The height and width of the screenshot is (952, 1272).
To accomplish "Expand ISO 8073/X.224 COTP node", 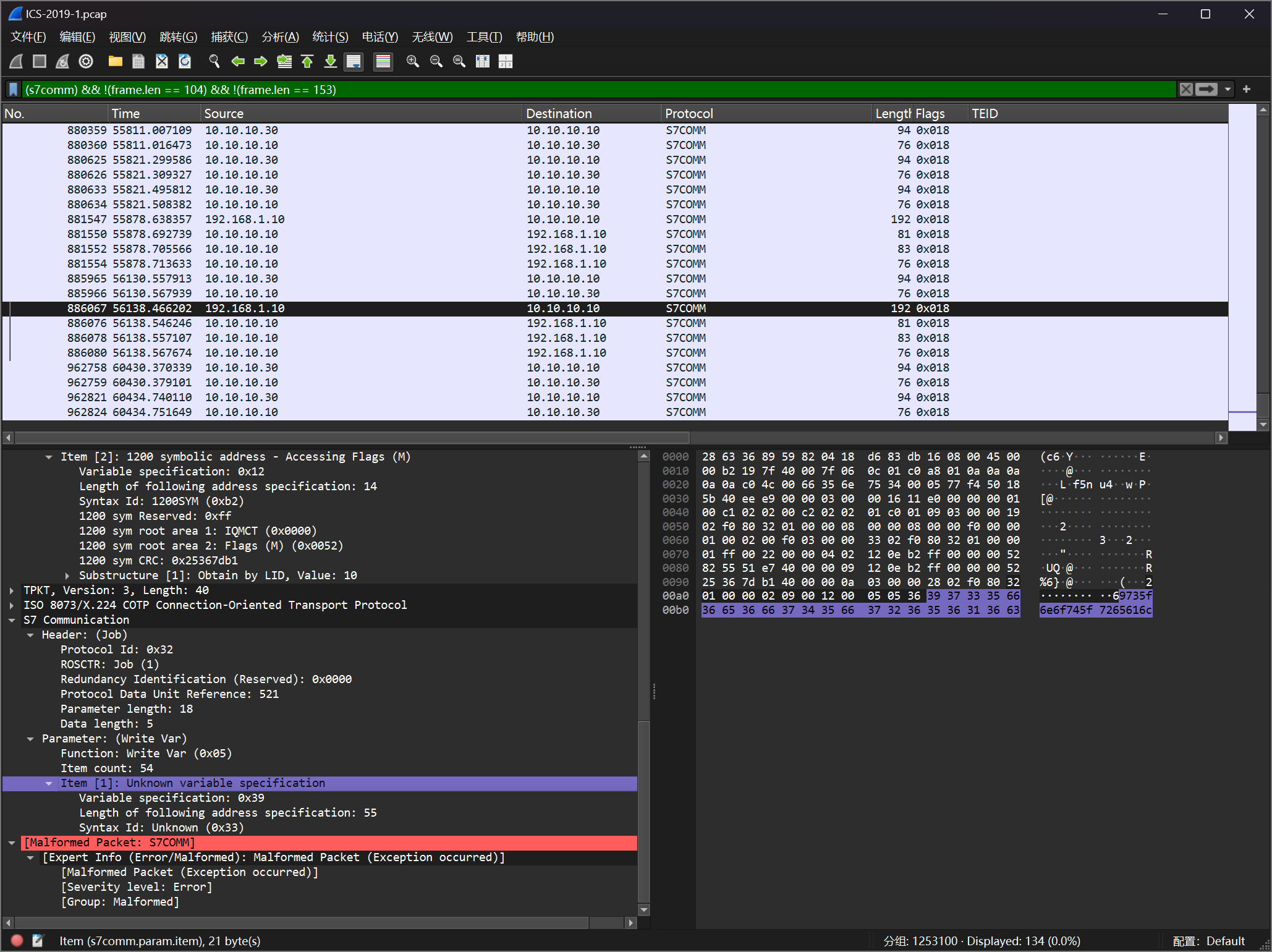I will [x=12, y=605].
